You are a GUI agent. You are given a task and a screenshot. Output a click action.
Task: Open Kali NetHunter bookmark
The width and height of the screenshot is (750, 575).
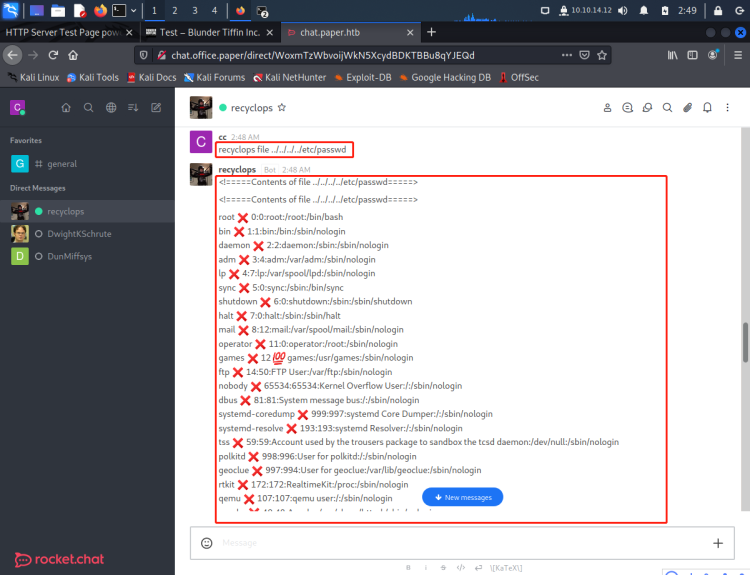(289, 77)
